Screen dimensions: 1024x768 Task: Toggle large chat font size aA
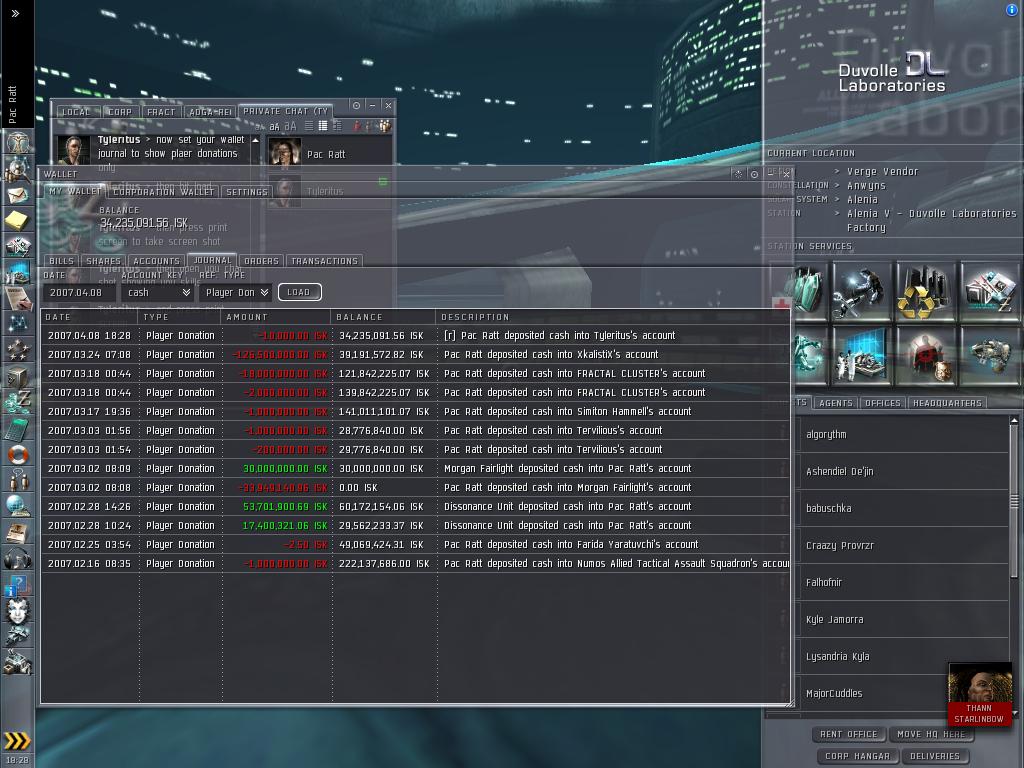(x=290, y=126)
